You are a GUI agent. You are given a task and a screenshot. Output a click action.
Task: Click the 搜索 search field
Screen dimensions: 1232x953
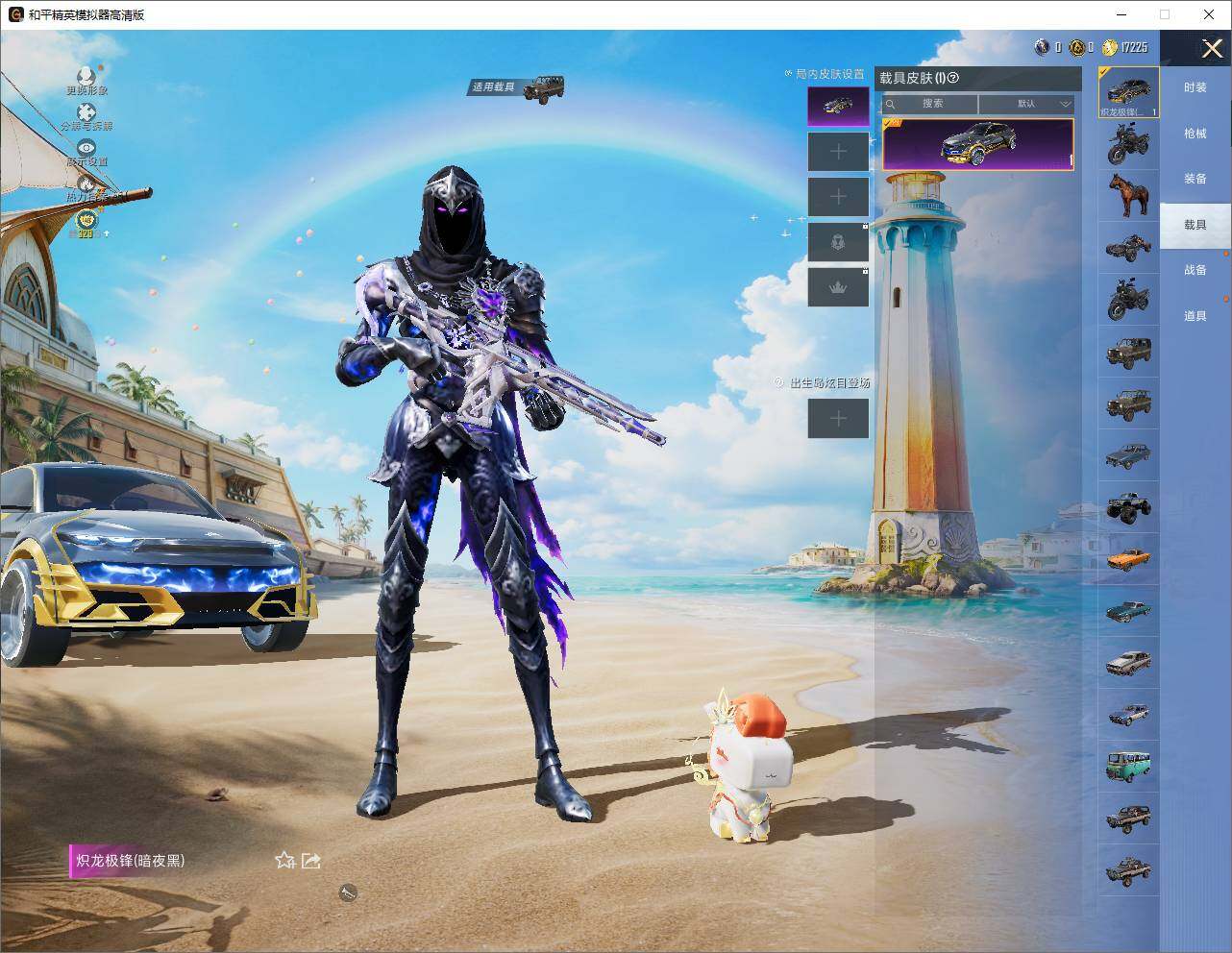tap(929, 104)
